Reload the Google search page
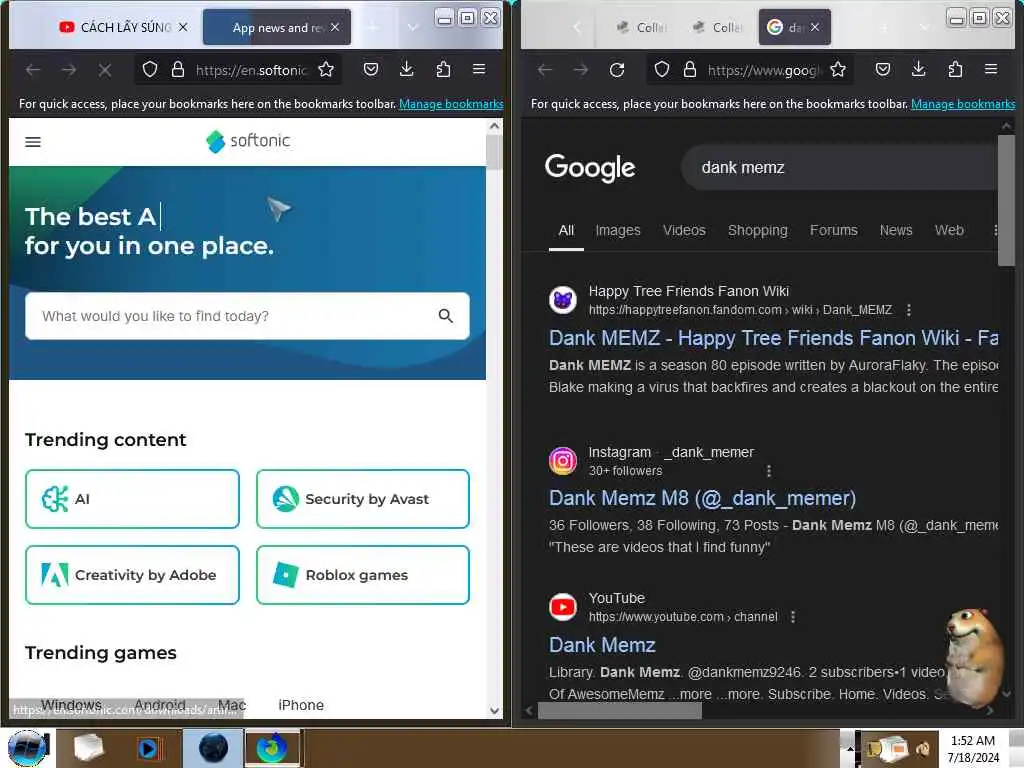 click(x=616, y=69)
